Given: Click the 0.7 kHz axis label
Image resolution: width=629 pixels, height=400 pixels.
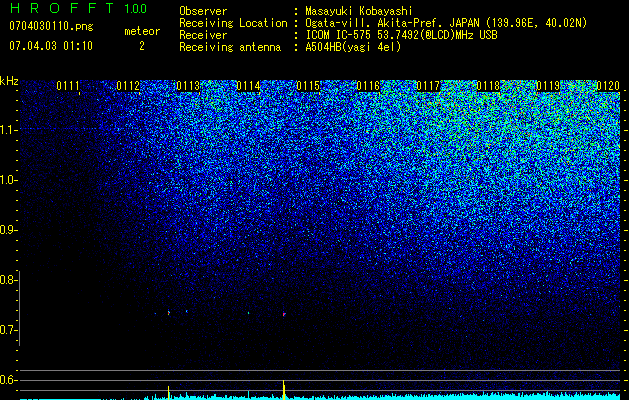Looking at the screenshot, I should point(7,330).
